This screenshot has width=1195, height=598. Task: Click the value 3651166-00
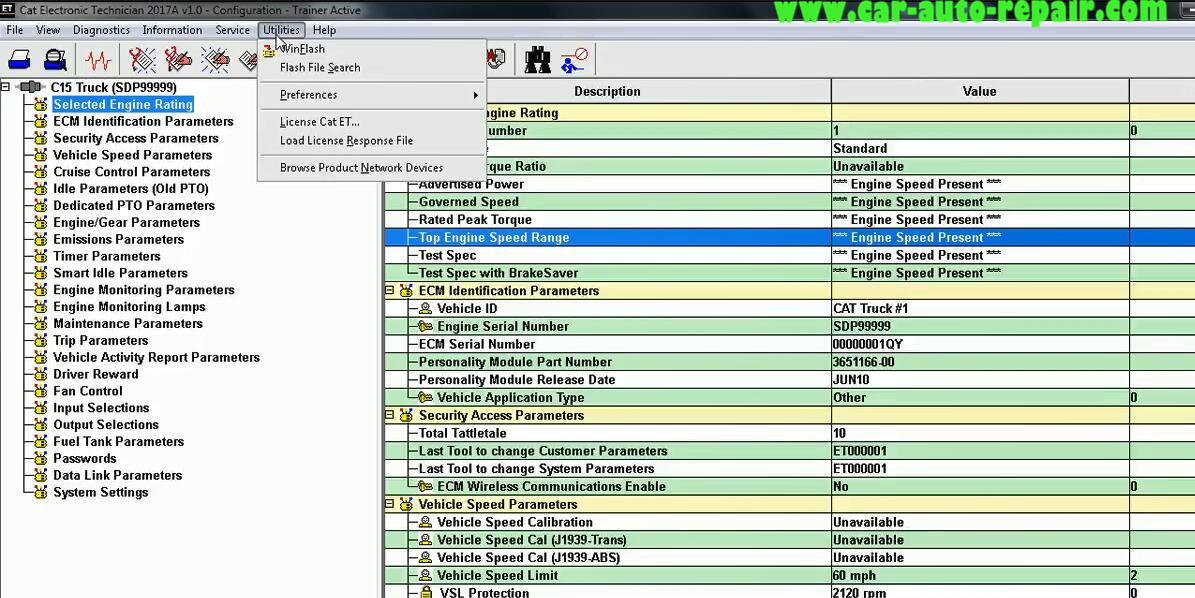[863, 362]
